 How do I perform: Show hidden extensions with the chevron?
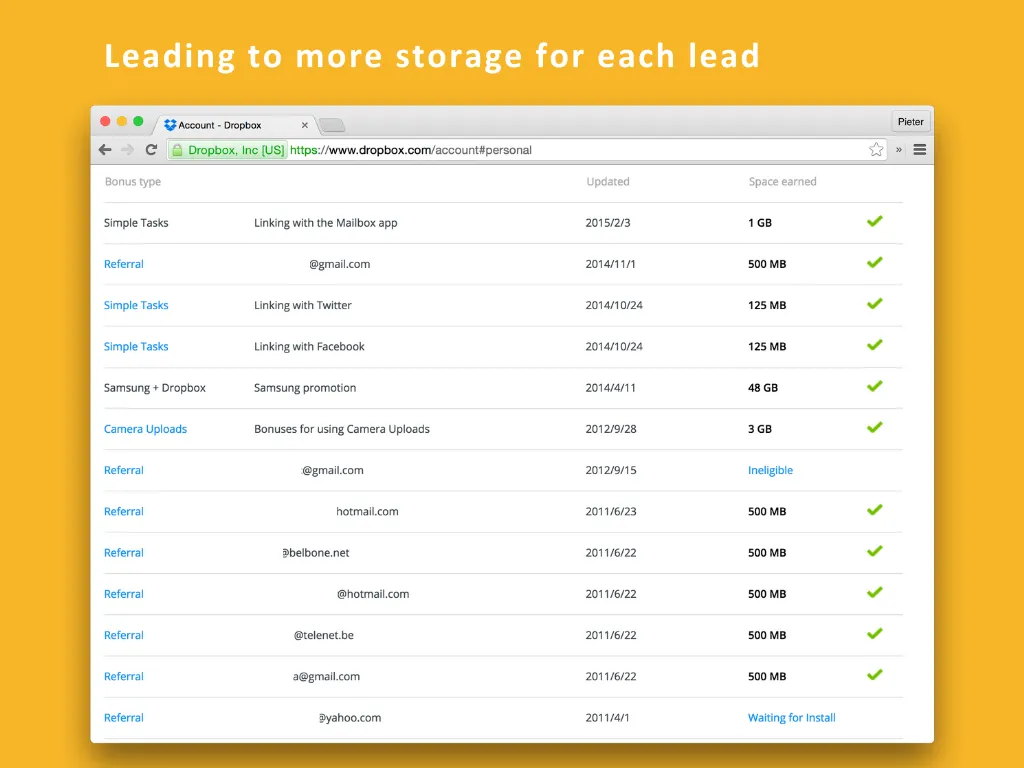click(x=898, y=150)
